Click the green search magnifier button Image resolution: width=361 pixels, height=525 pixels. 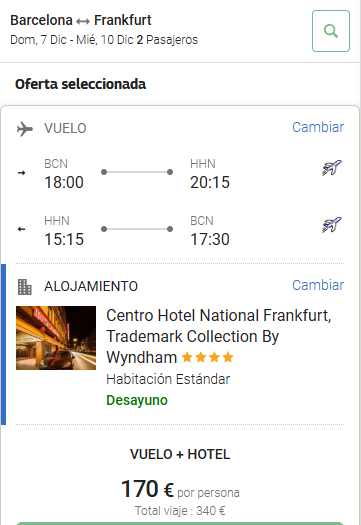[x=331, y=31]
